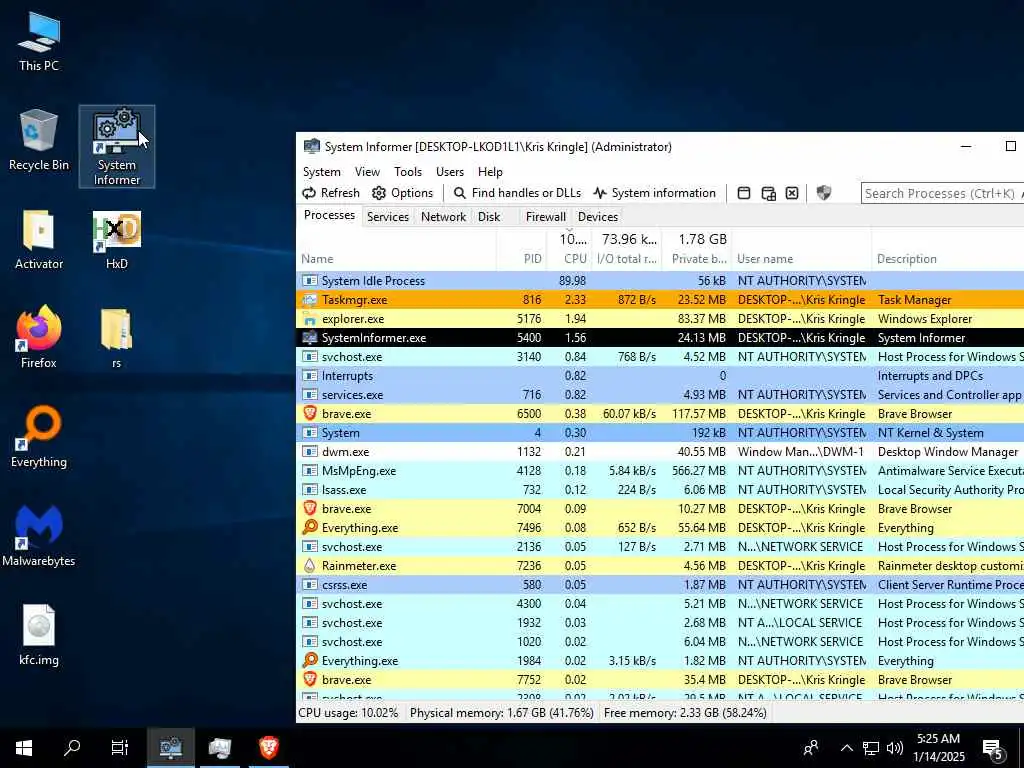Click Physical memory in status bar
This screenshot has height=768, width=1024.
click(502, 712)
